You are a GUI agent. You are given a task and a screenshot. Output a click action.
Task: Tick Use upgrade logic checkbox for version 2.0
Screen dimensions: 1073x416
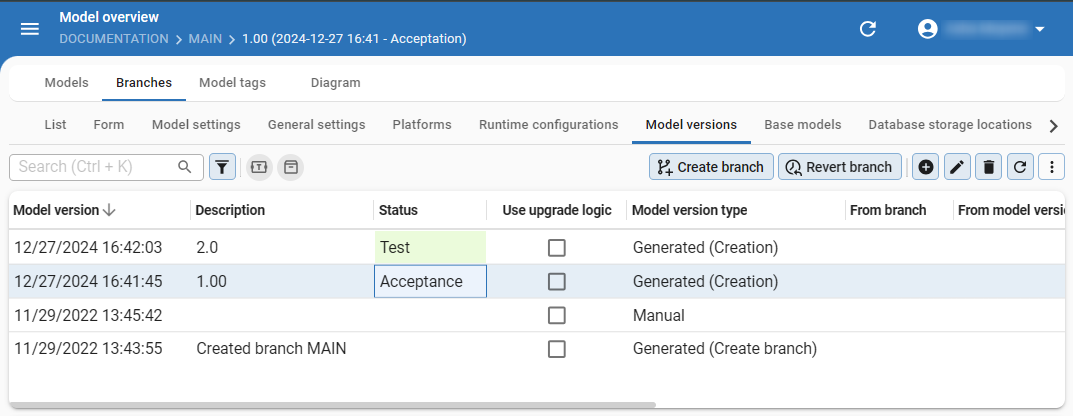[557, 248]
